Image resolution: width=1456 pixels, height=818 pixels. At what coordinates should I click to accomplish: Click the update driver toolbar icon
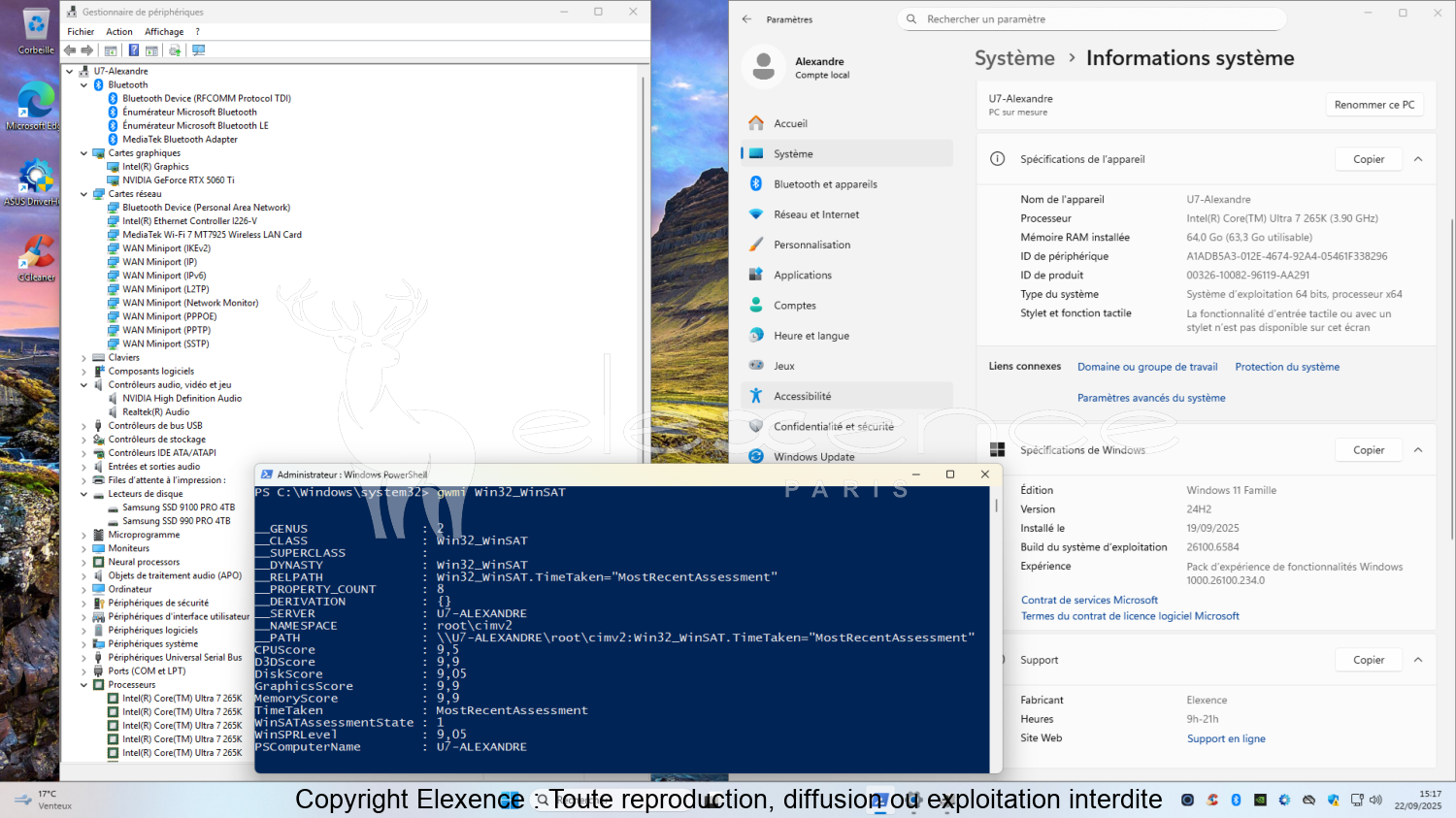[175, 50]
